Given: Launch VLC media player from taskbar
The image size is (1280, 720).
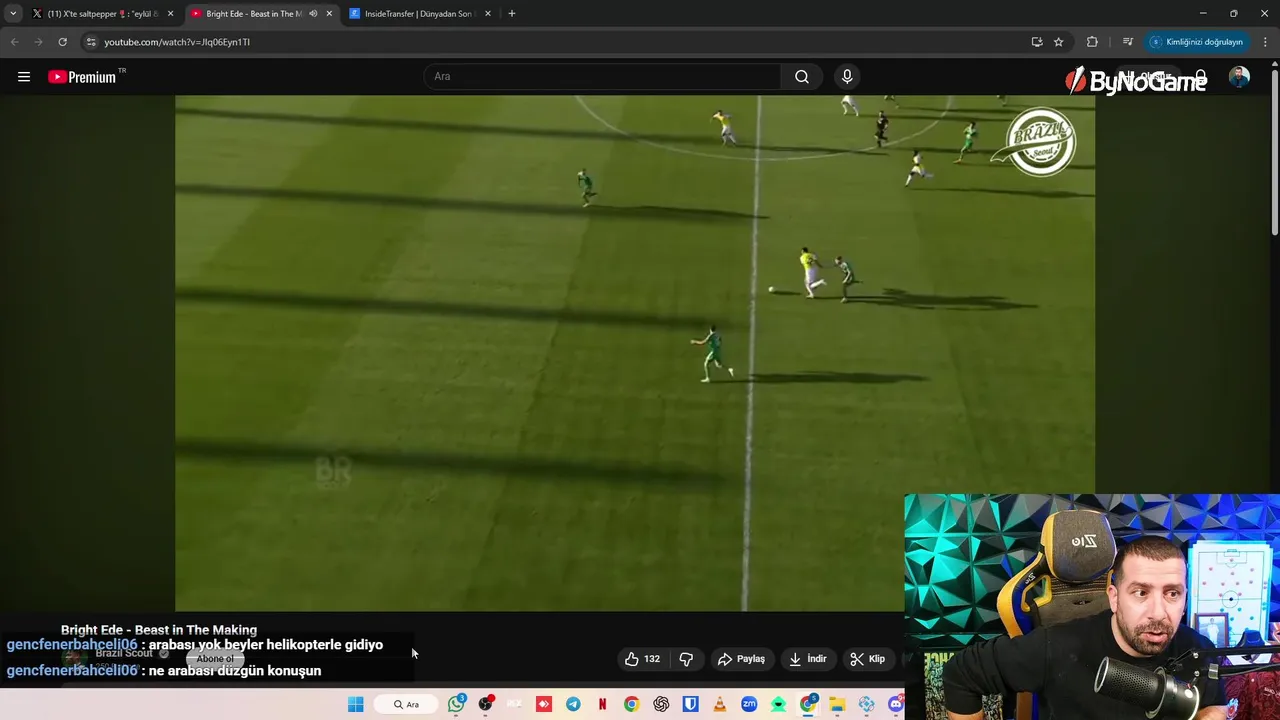Looking at the screenshot, I should (x=719, y=704).
